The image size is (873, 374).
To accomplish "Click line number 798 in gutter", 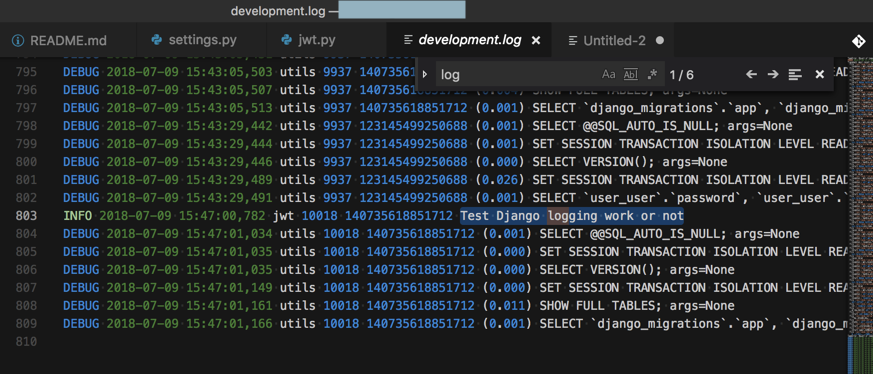I will 26,126.
